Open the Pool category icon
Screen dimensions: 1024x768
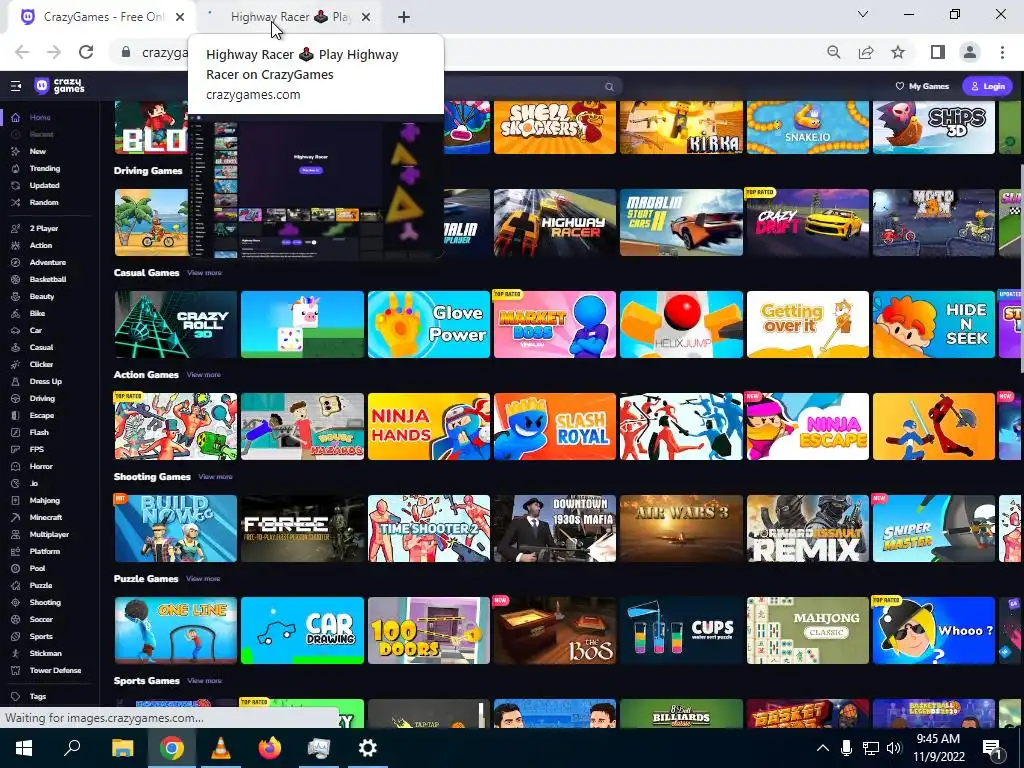[x=16, y=568]
